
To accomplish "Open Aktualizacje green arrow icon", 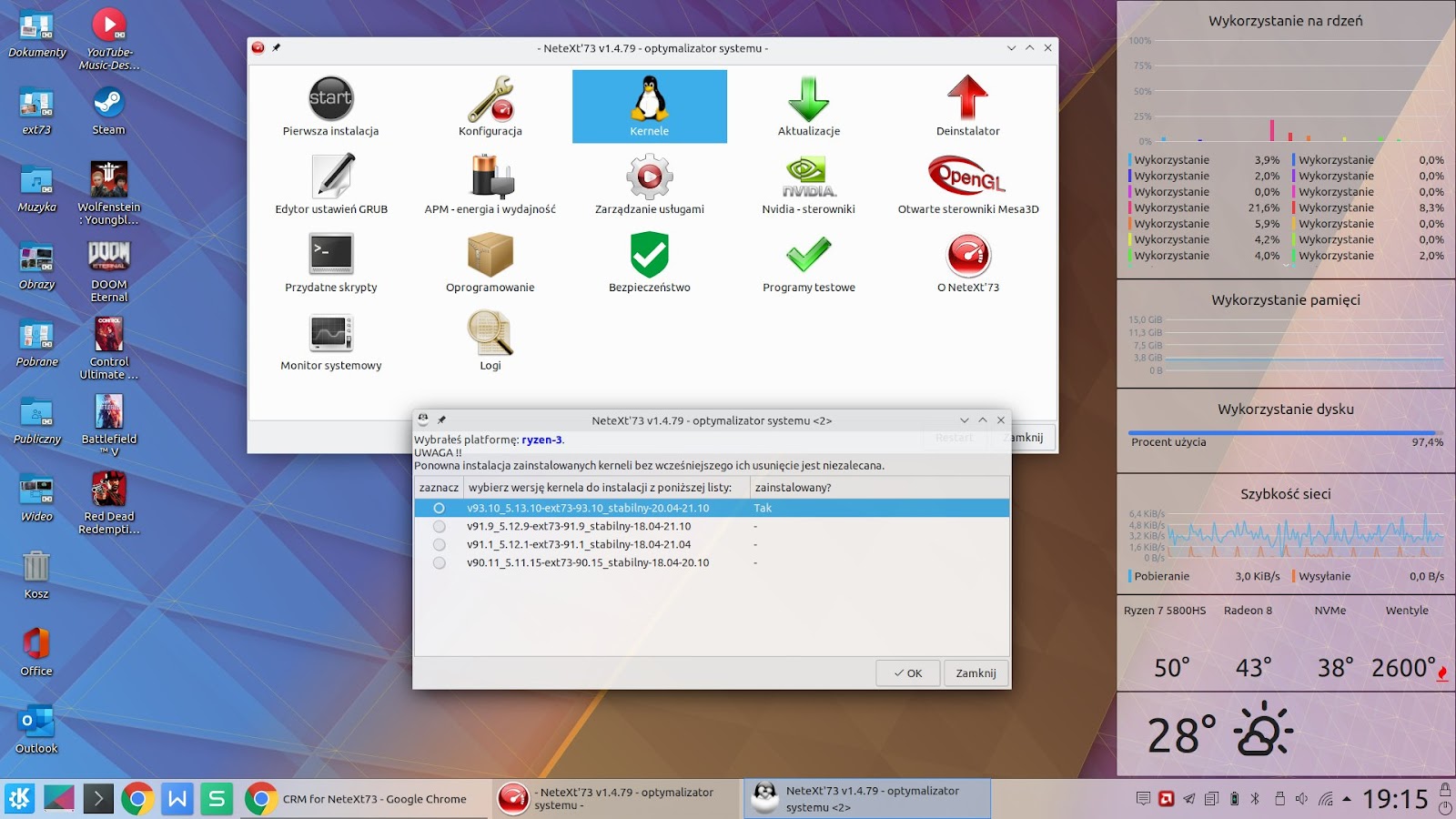I will (x=809, y=106).
